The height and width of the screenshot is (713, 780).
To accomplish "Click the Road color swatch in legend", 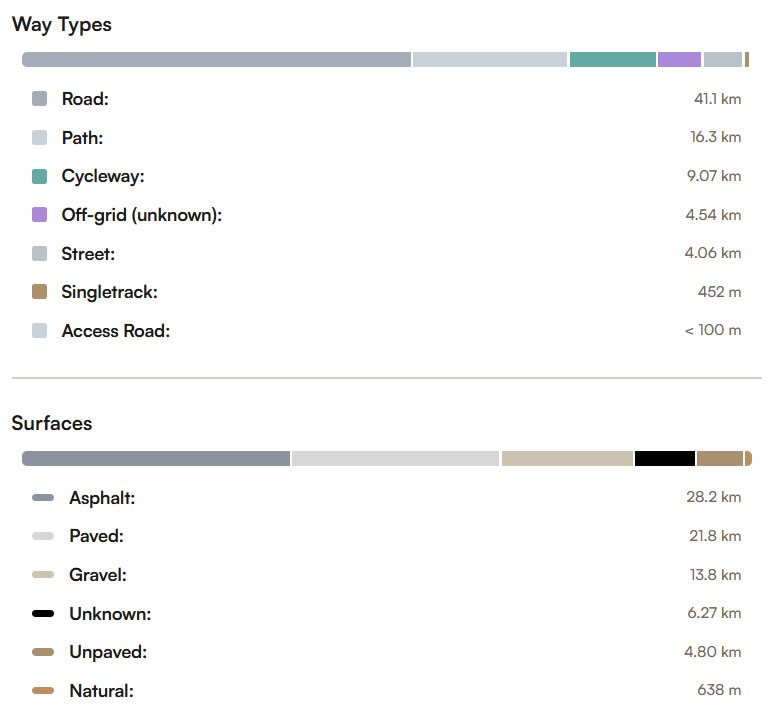I will 39,99.
